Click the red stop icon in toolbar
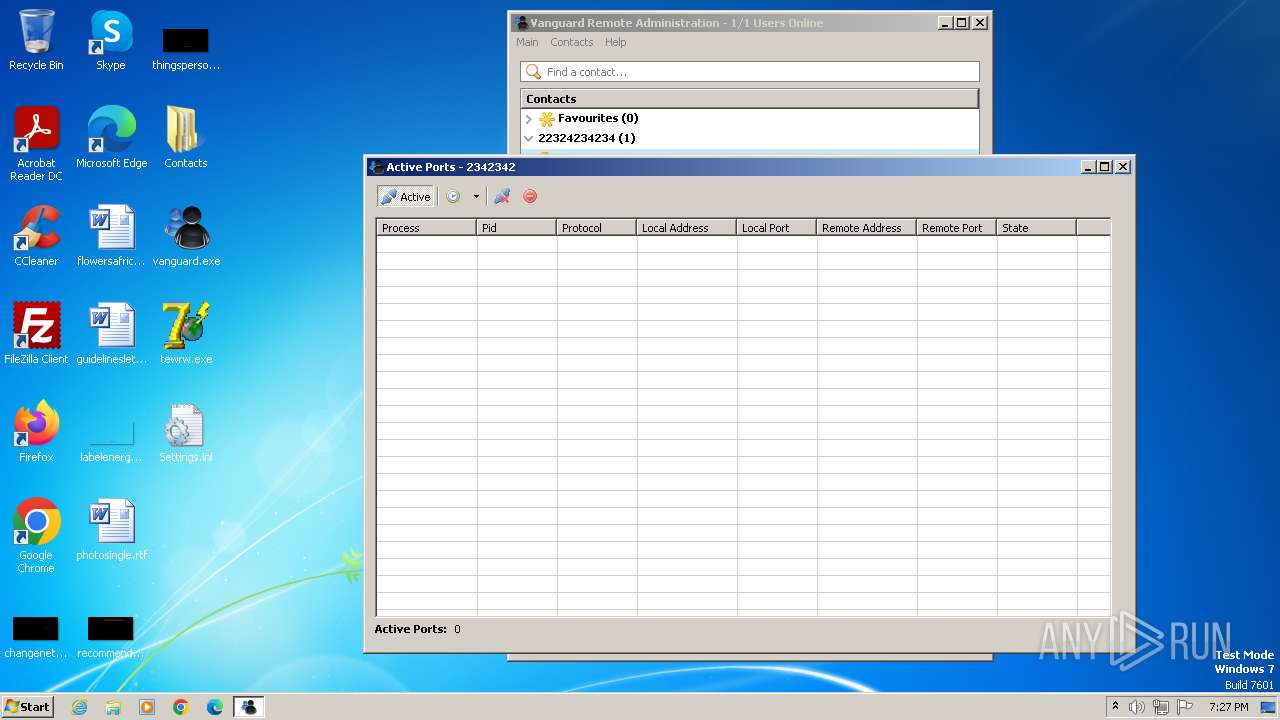 point(530,197)
